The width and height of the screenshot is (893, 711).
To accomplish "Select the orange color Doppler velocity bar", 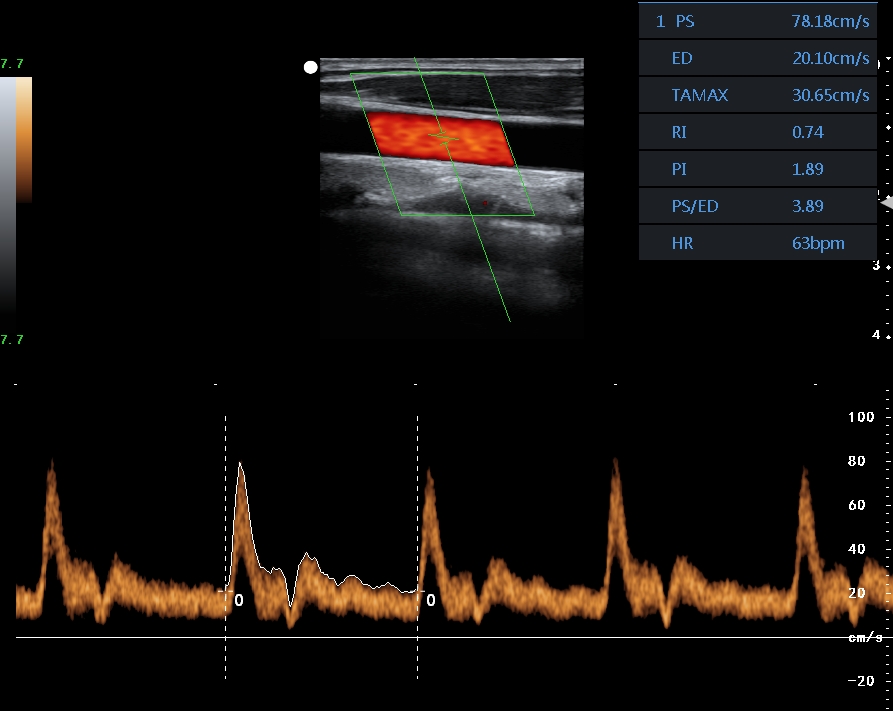I will [24, 140].
